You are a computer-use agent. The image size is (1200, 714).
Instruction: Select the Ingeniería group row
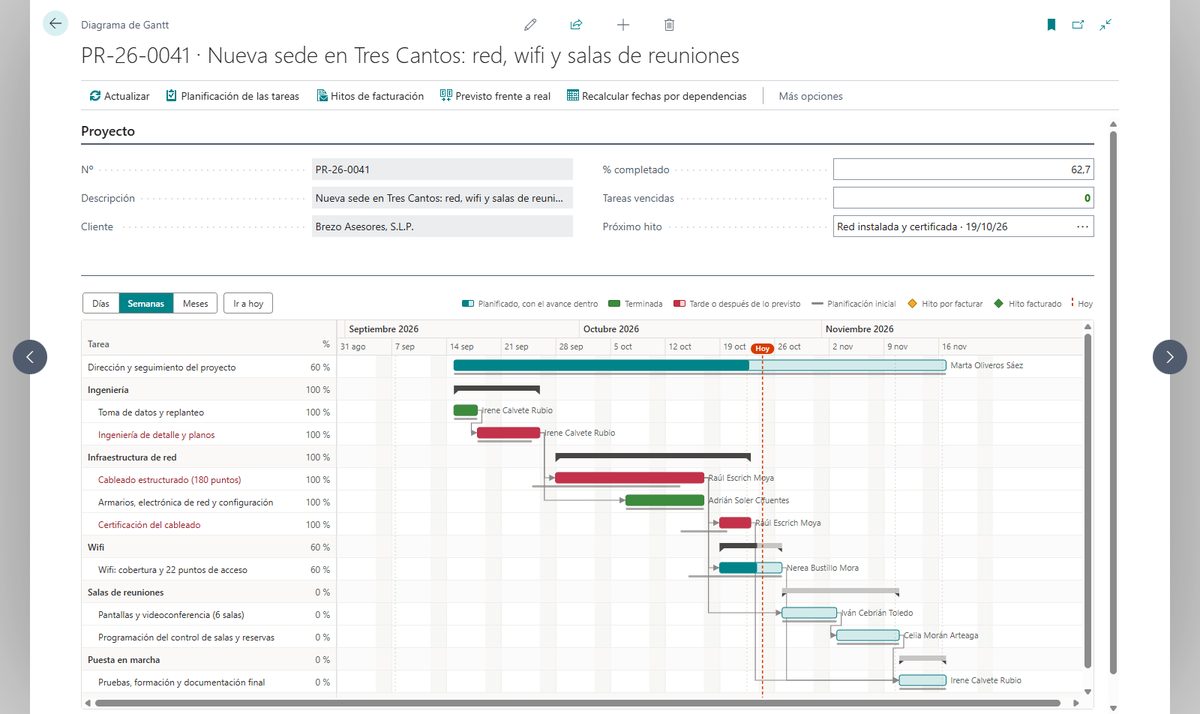[209, 390]
